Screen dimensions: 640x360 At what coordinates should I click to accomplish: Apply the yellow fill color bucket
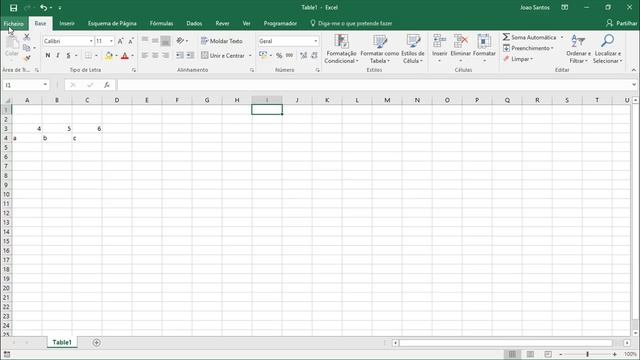click(109, 56)
